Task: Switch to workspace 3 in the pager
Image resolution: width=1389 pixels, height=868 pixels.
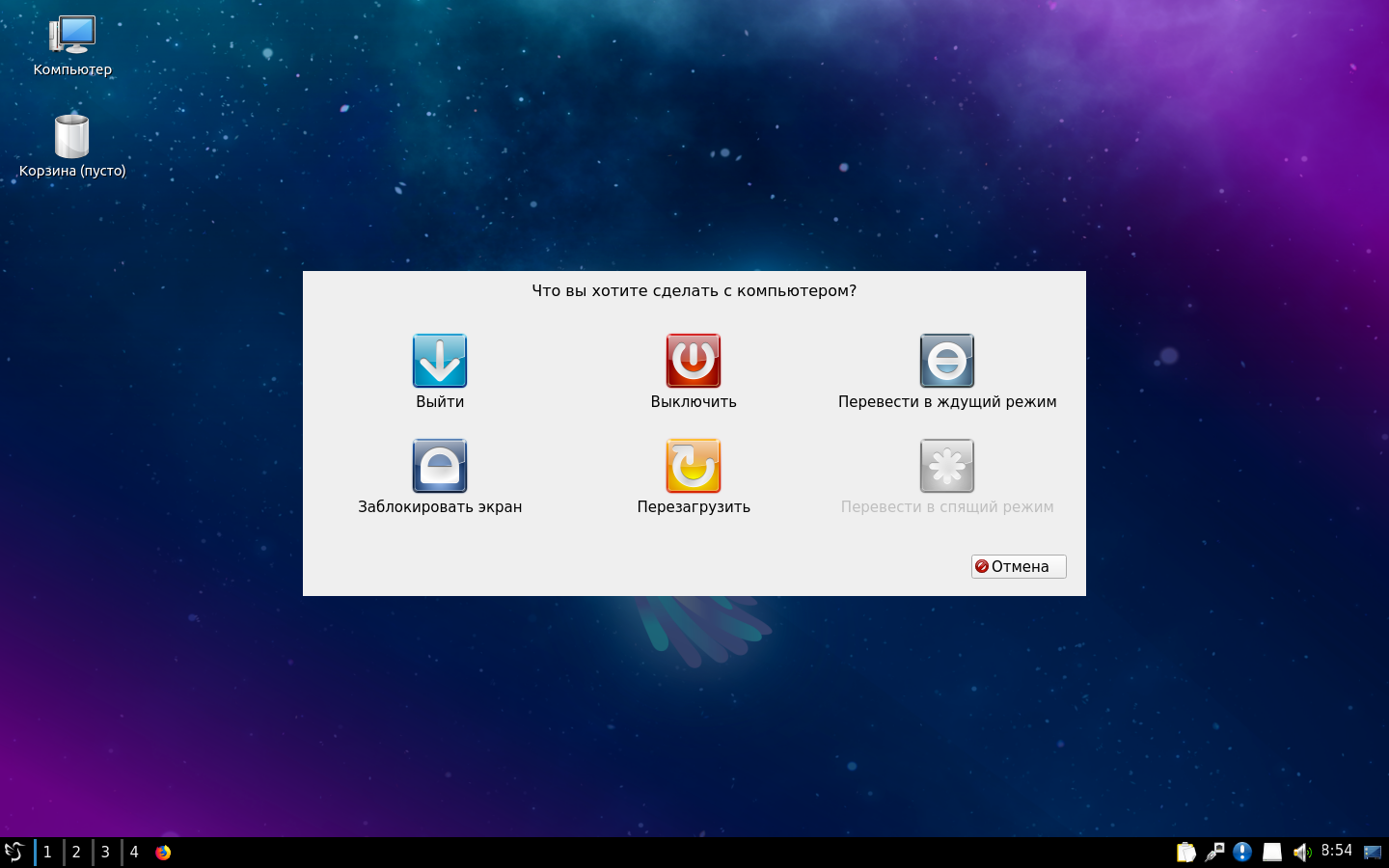Action: 105,852
